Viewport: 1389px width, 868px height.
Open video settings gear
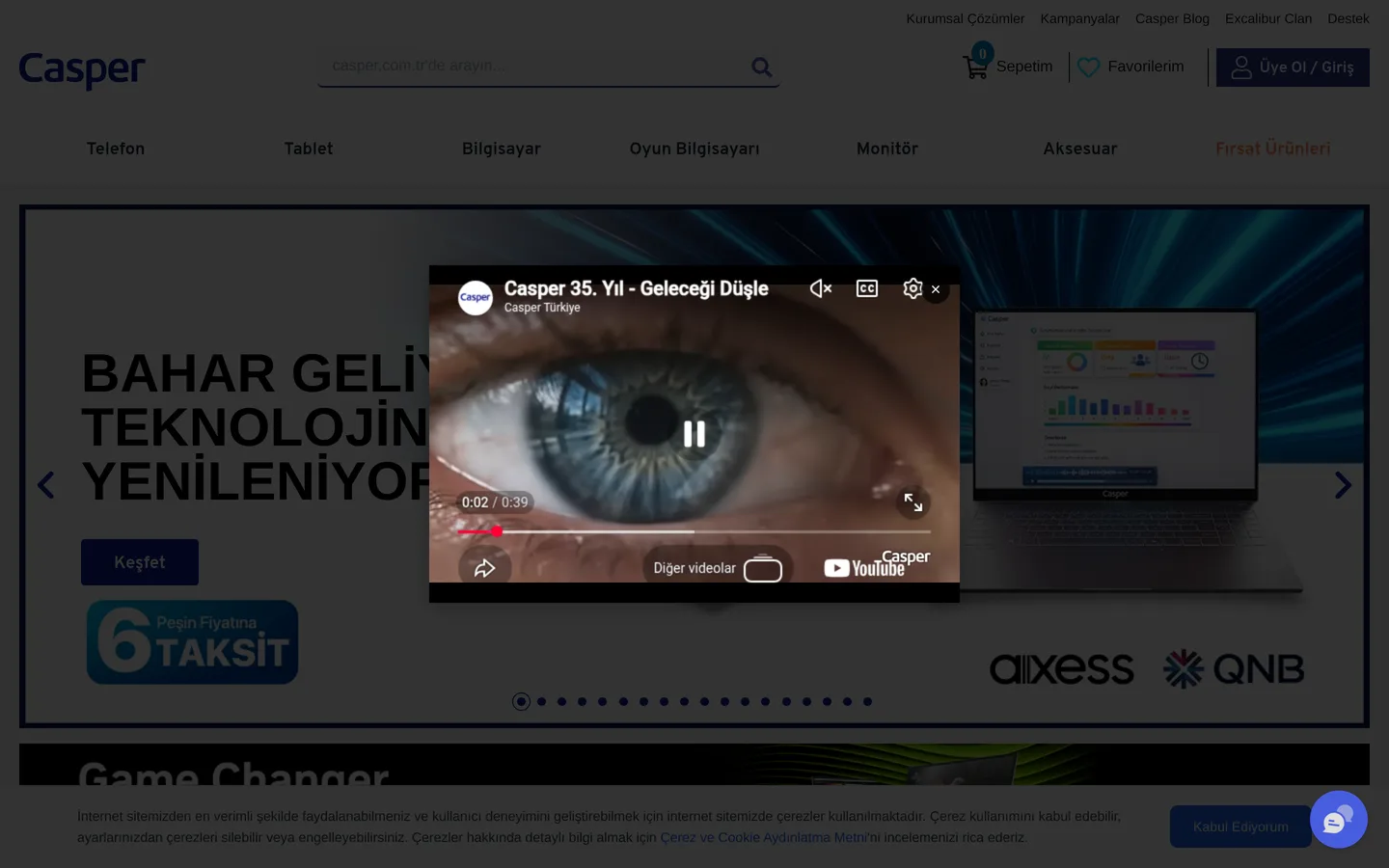coord(912,288)
